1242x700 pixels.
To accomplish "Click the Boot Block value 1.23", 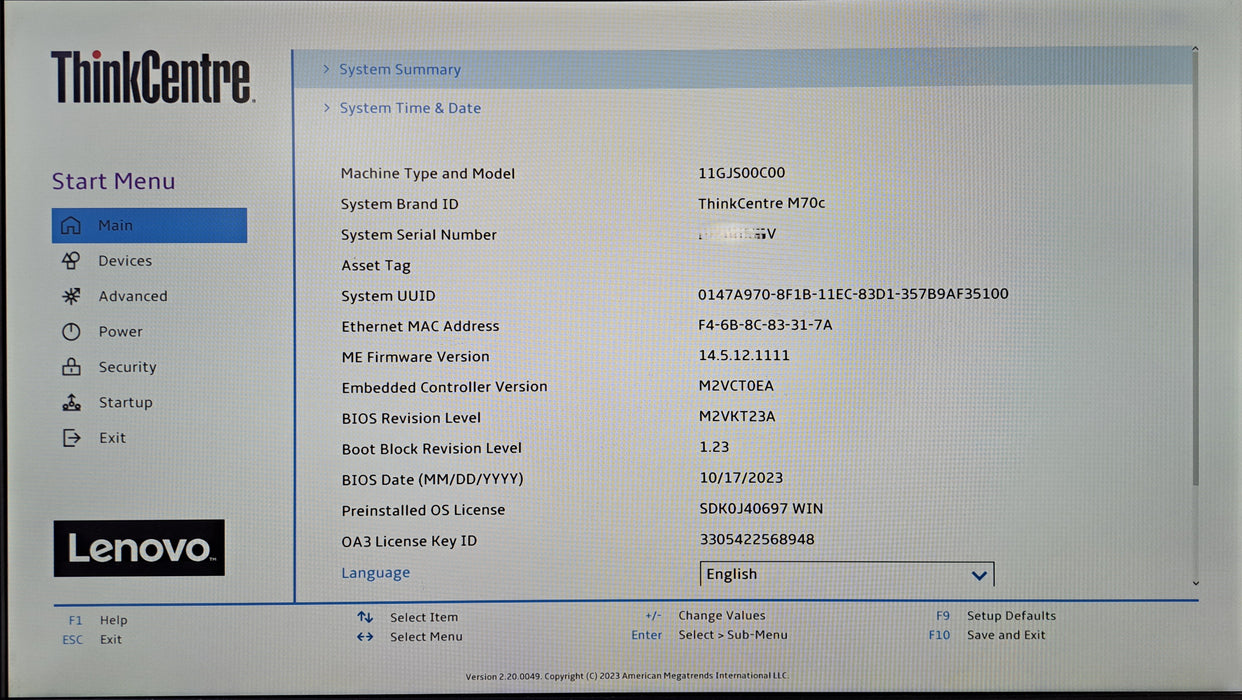I will point(714,447).
